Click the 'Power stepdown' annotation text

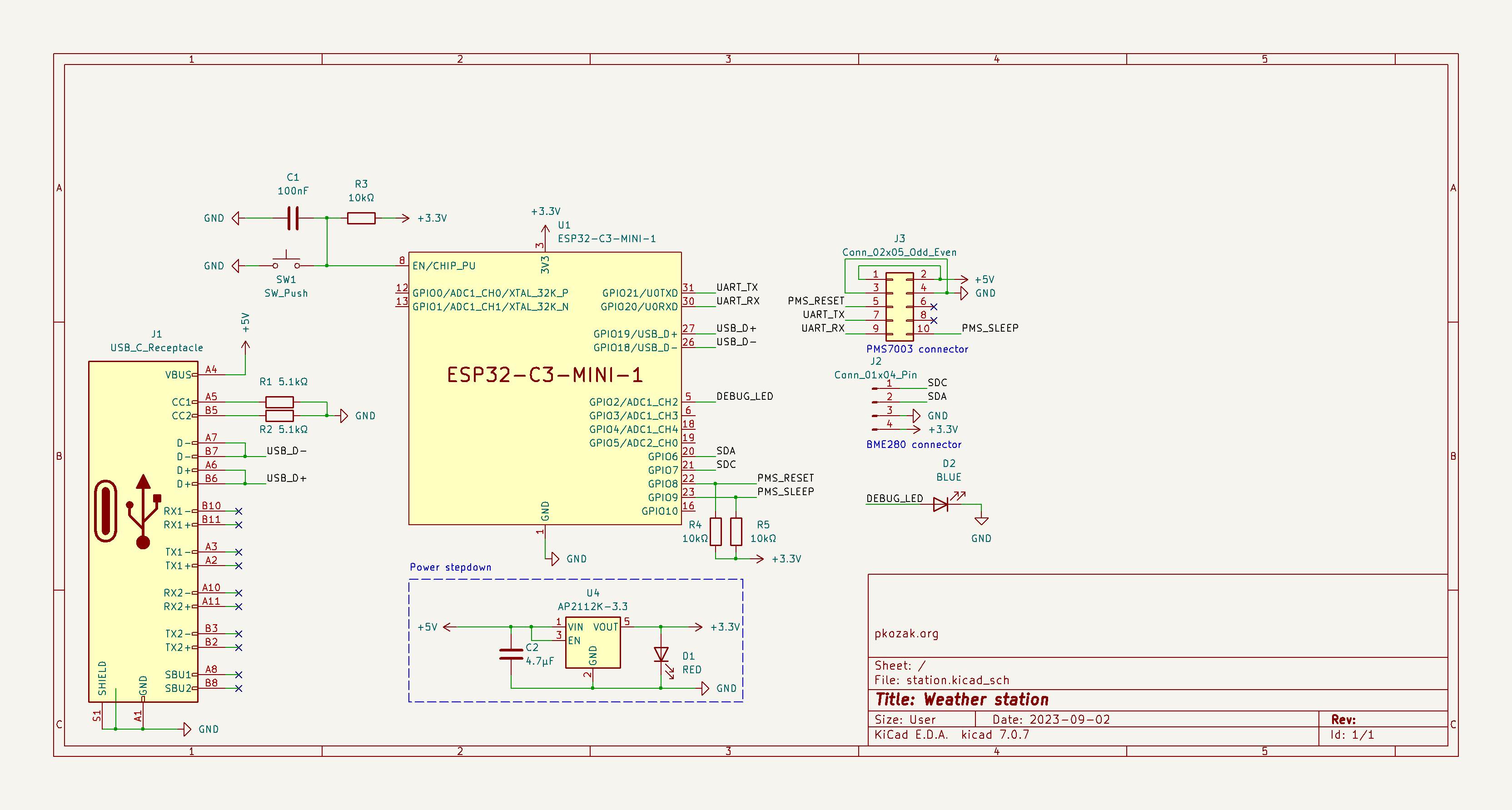pyautogui.click(x=451, y=567)
